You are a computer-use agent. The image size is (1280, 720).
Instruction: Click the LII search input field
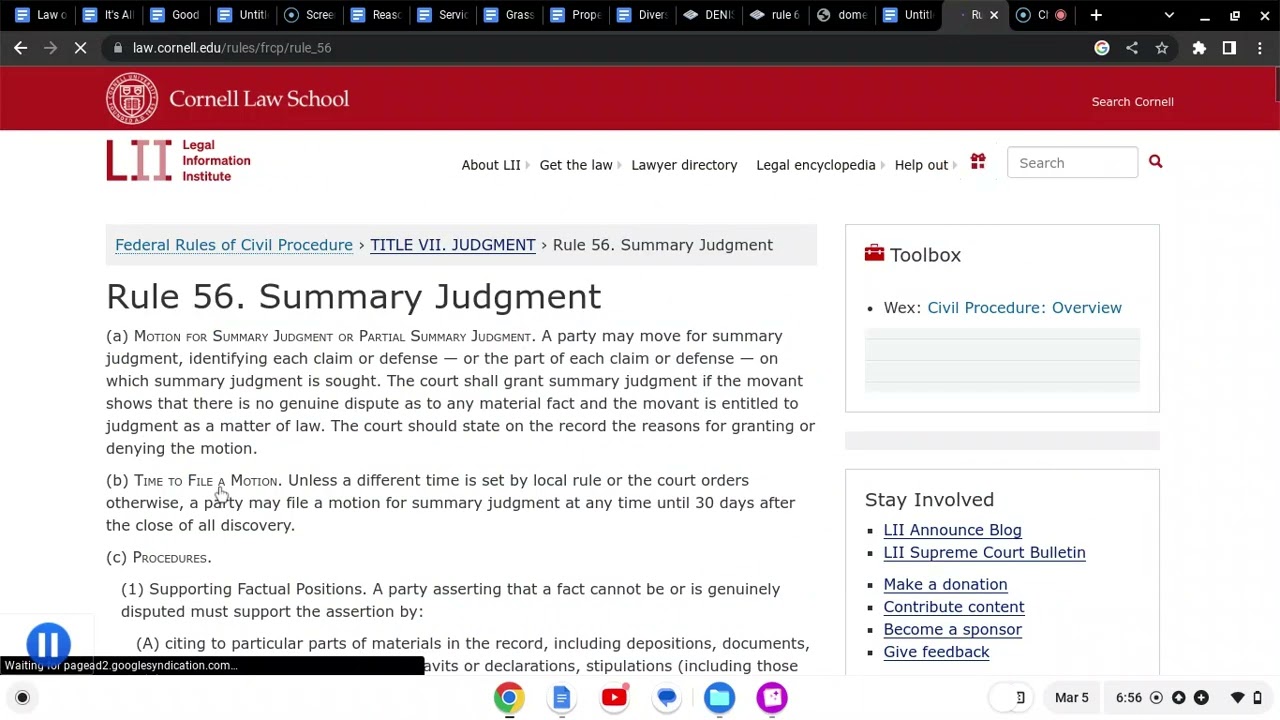tap(1072, 163)
